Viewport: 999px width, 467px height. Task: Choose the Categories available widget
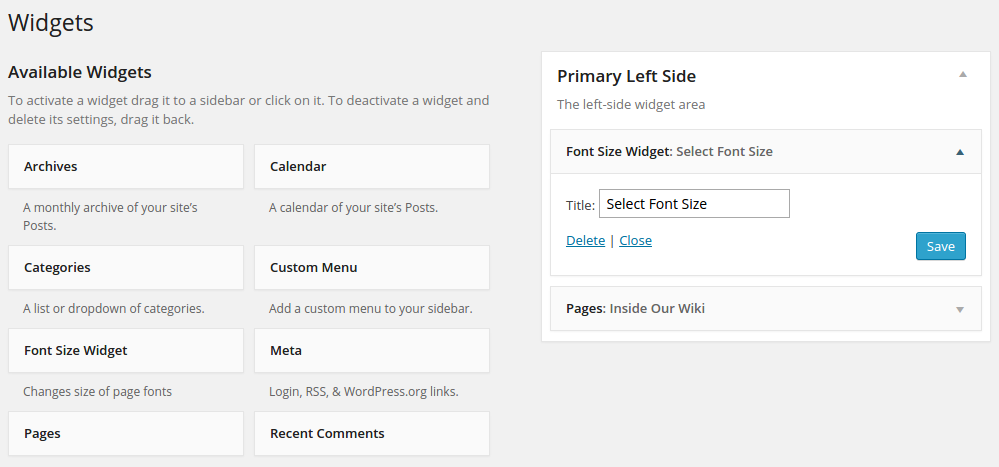point(125,268)
